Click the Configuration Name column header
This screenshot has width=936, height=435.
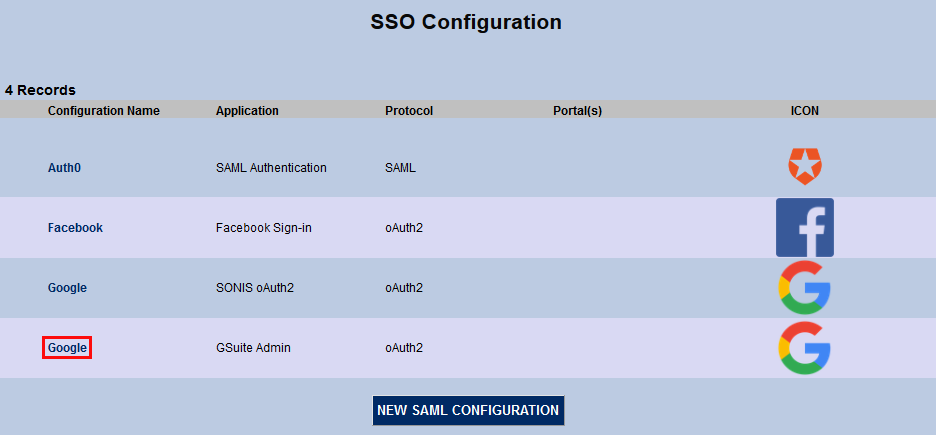coord(104,111)
